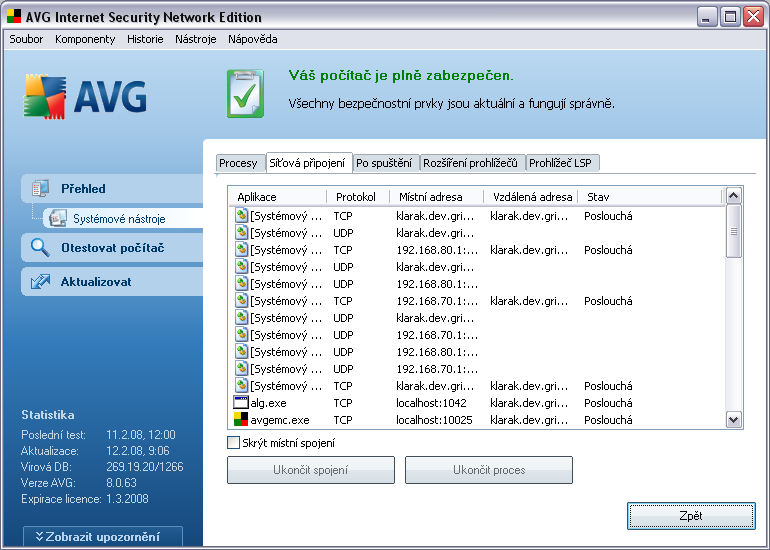This screenshot has height=550, width=770.
Task: Go to Aktualizovat
Action: coord(112,282)
